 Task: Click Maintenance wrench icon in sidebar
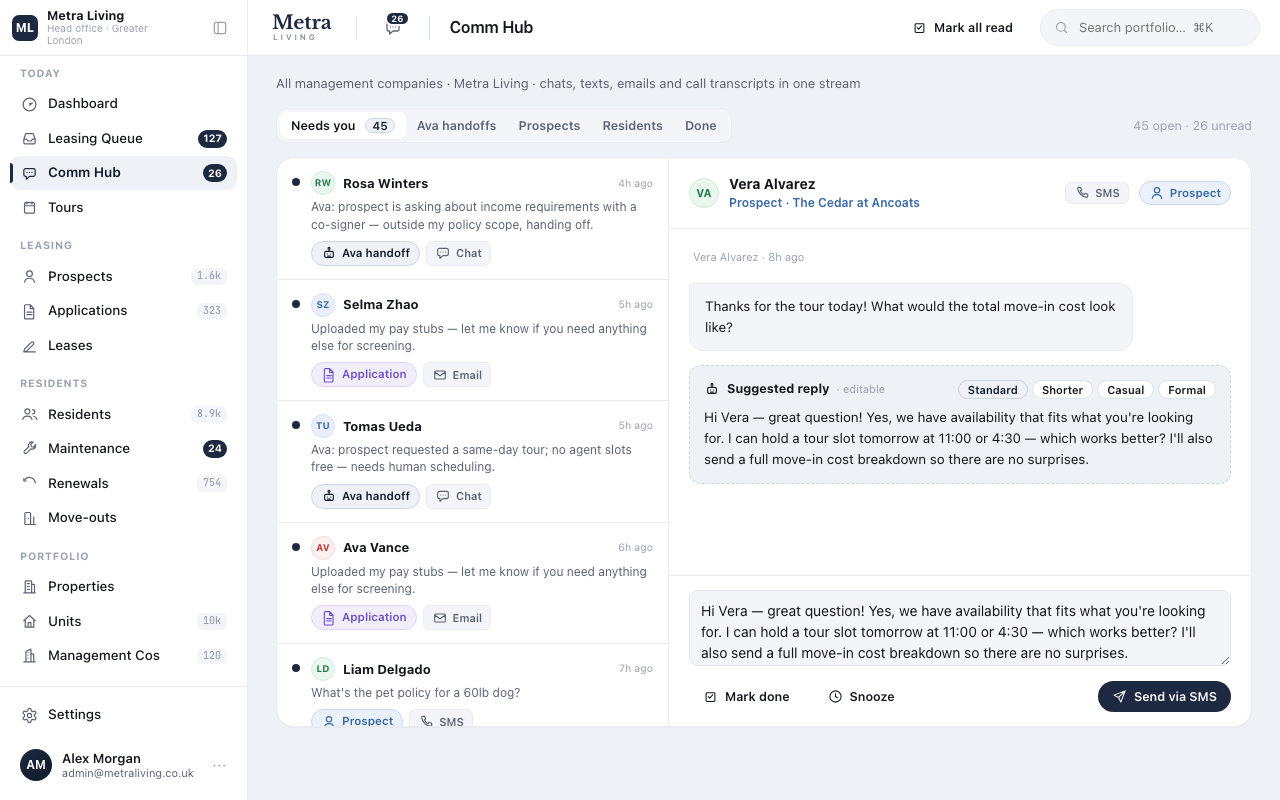coord(30,449)
